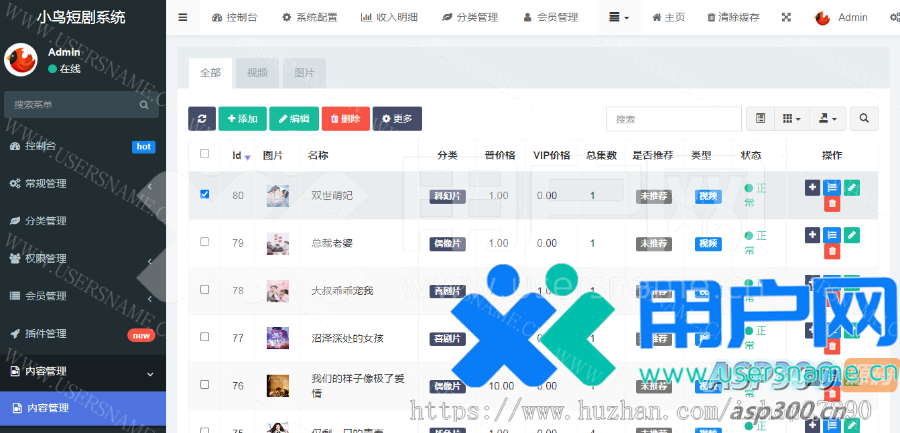The width and height of the screenshot is (900, 433).
Task: Click the advanced search magnifier button
Action: tap(864, 118)
